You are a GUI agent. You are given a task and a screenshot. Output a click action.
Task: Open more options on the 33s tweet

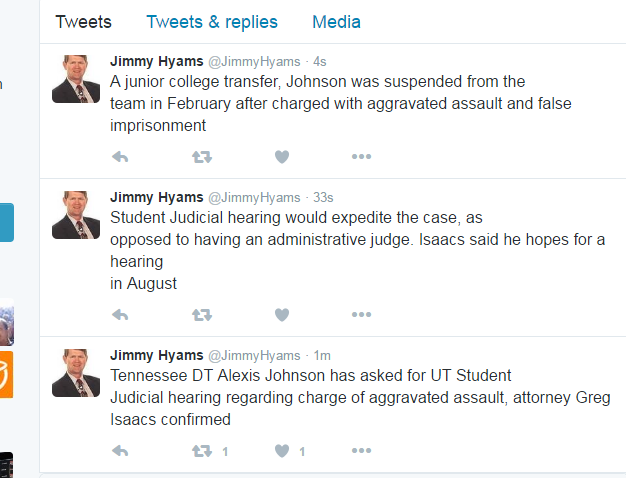(x=361, y=315)
